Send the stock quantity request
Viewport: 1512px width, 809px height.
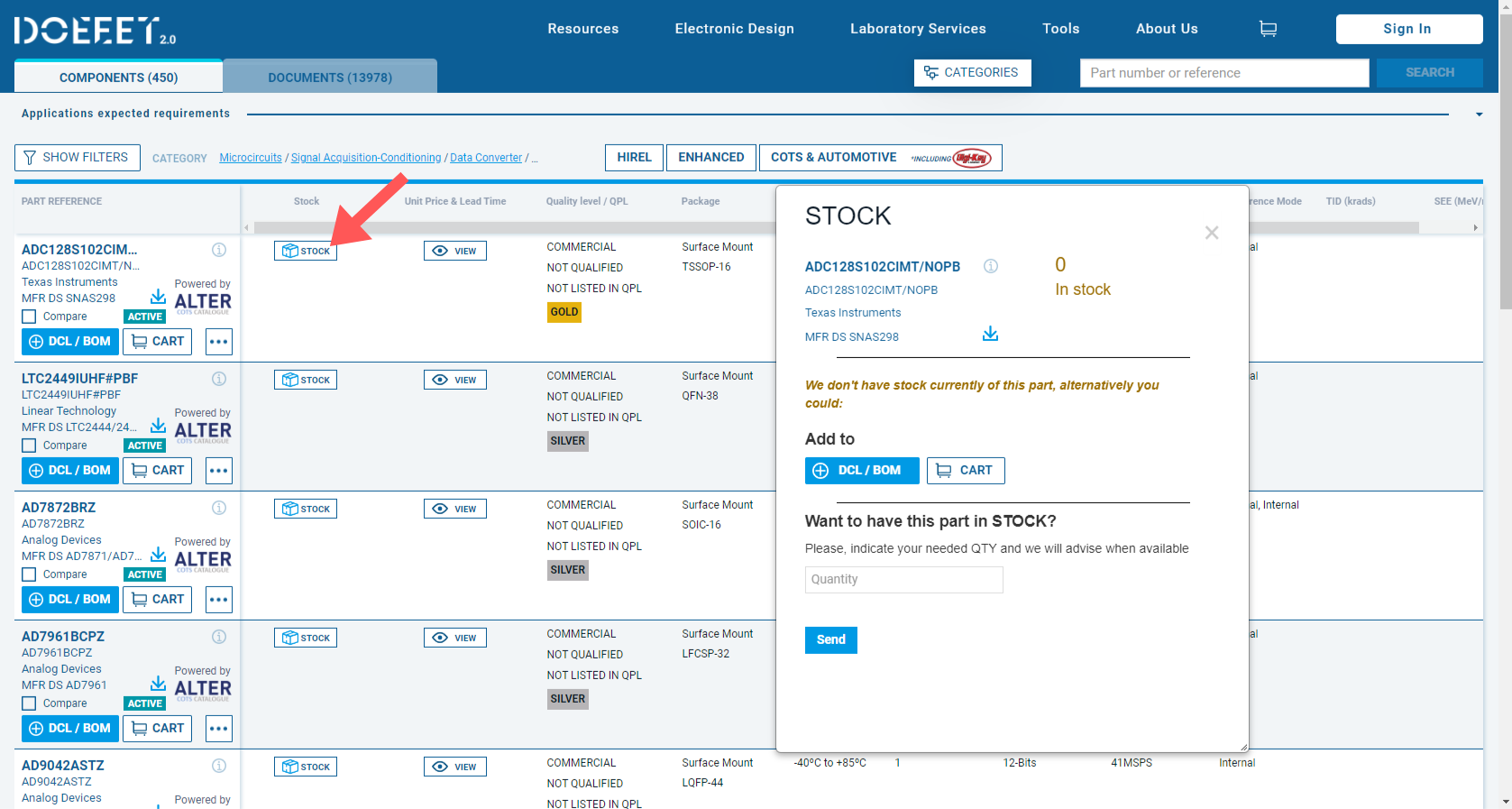coord(830,640)
